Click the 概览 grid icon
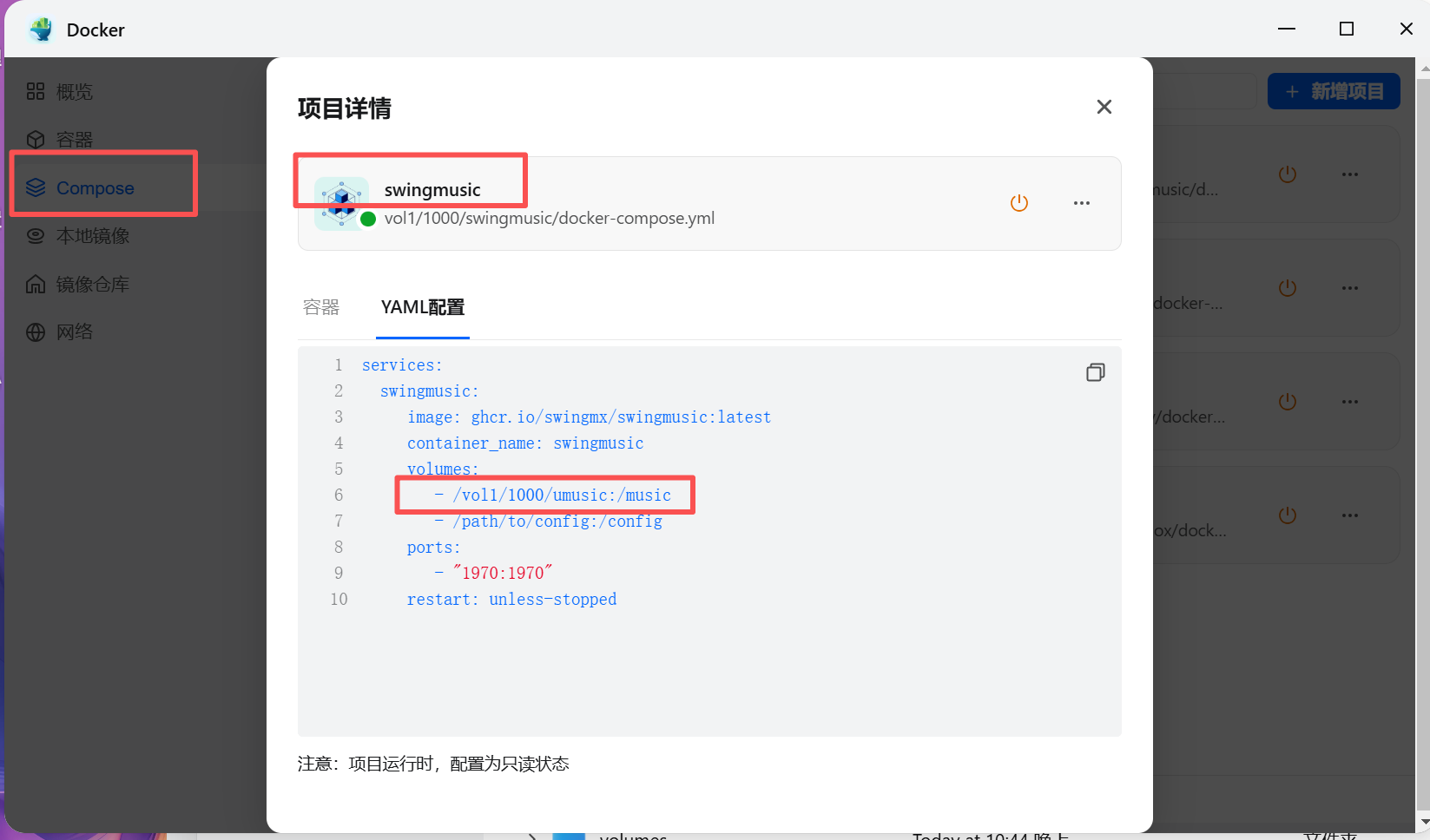The height and width of the screenshot is (840, 1430). [x=36, y=91]
